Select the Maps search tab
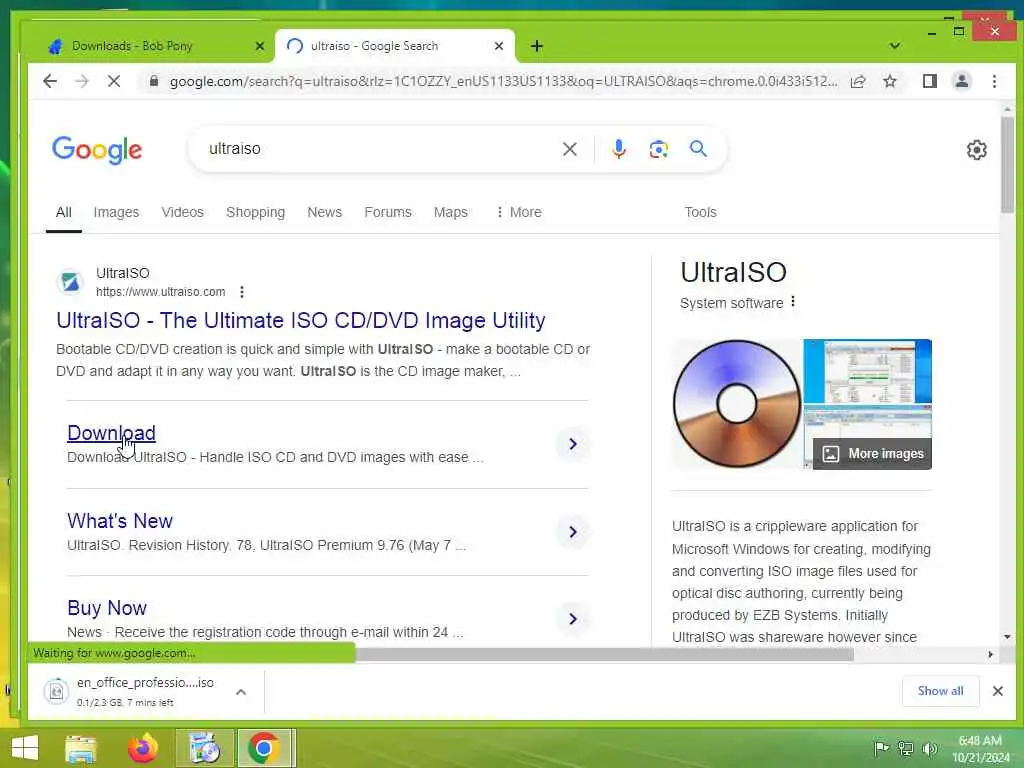The image size is (1024, 768). click(451, 212)
